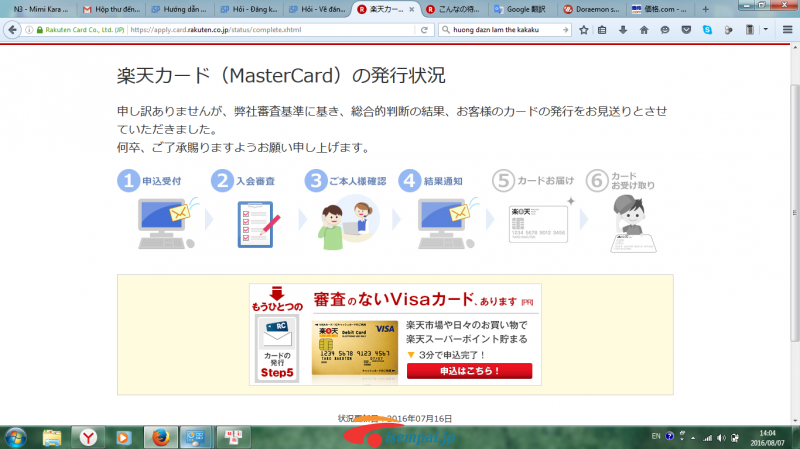Click the page vertical scrollbar thumb

coord(794,212)
